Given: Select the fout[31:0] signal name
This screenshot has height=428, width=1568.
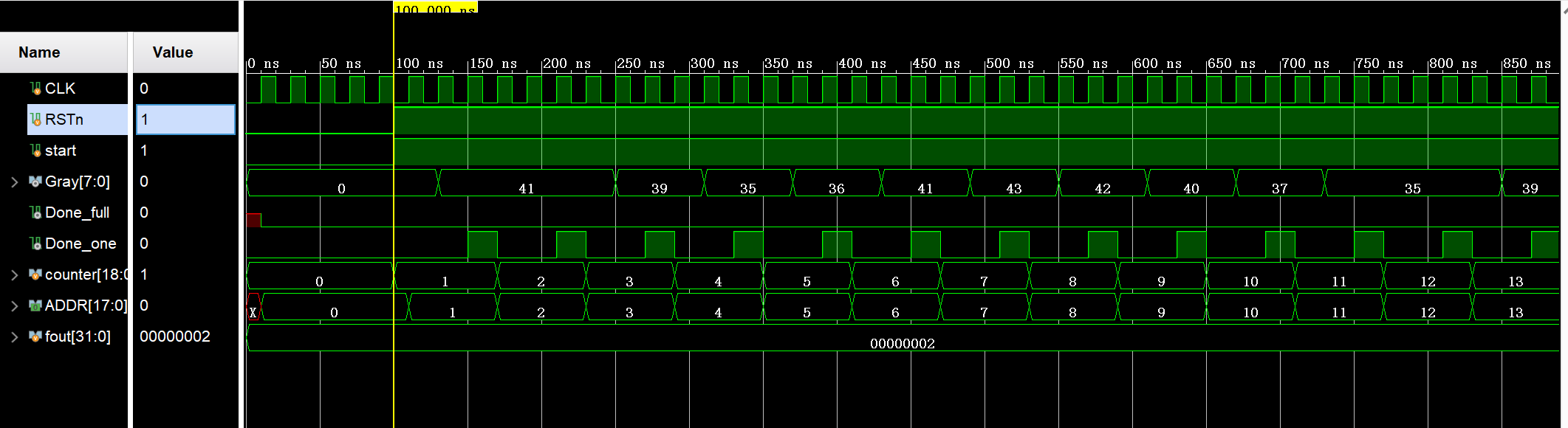Looking at the screenshot, I should pos(78,336).
